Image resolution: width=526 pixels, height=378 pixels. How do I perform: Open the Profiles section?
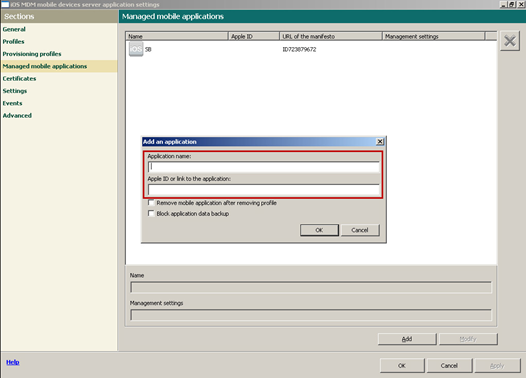pos(13,42)
